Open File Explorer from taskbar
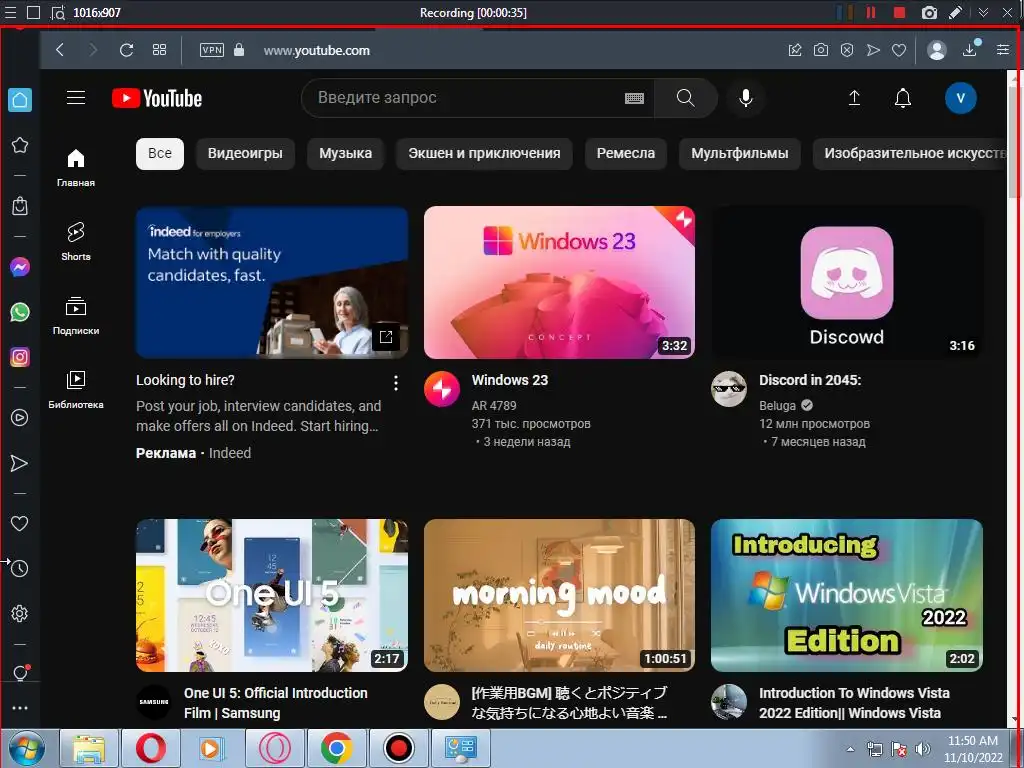 pyautogui.click(x=89, y=748)
